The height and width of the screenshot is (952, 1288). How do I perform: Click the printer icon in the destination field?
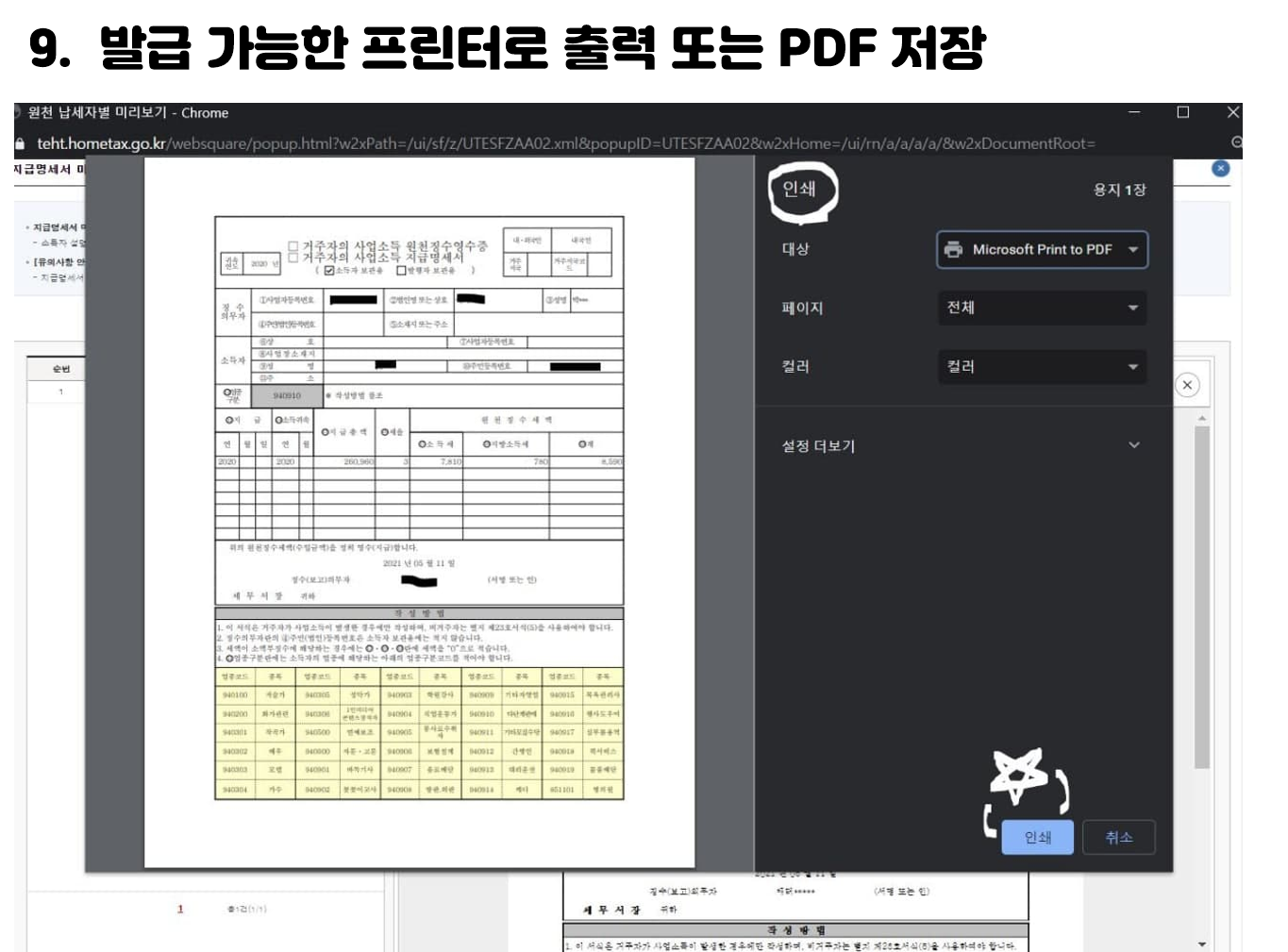954,250
